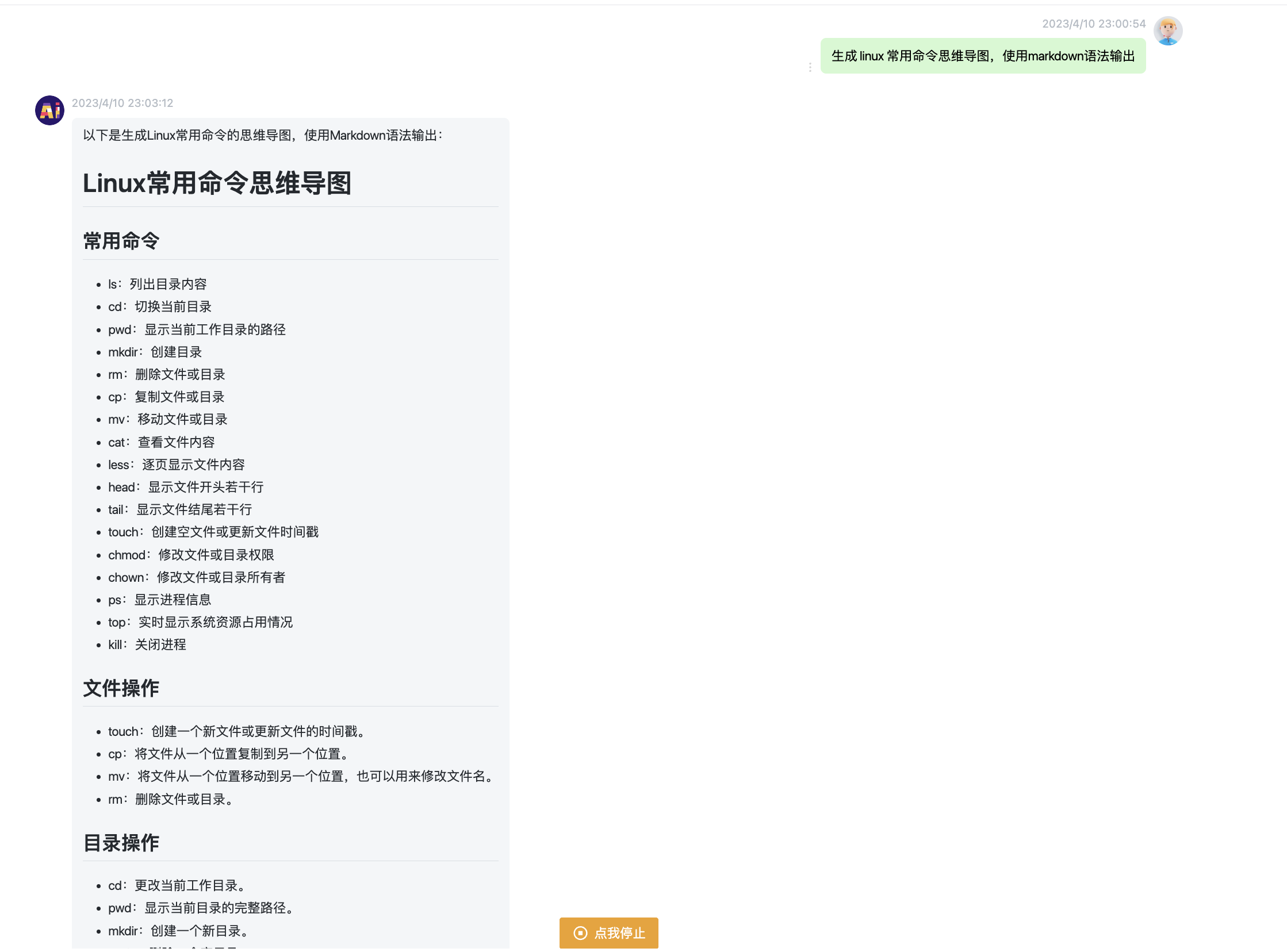Click the list item ps：显示进程信息
The image size is (1287, 952).
click(x=160, y=600)
